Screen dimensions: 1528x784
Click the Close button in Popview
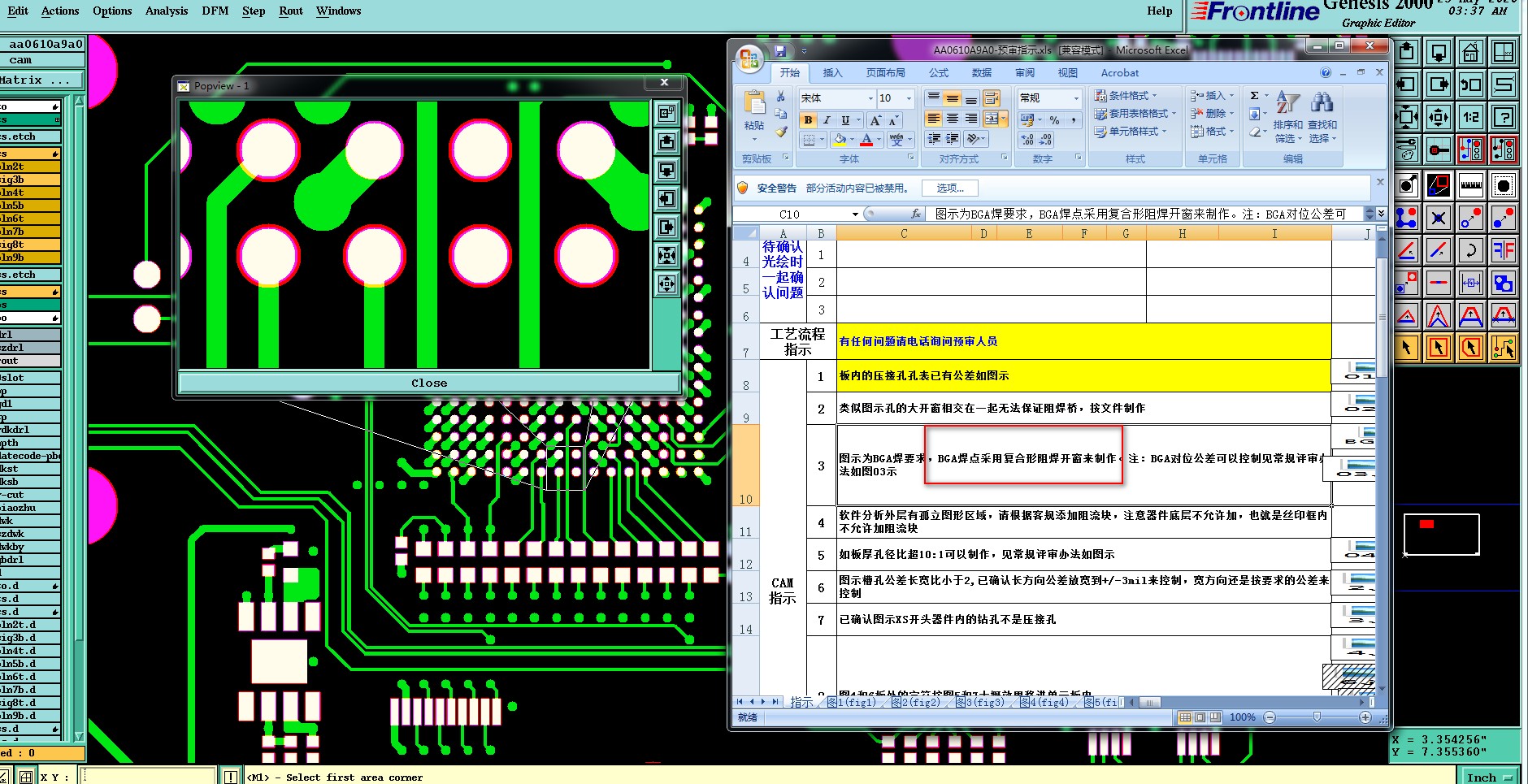(x=429, y=383)
